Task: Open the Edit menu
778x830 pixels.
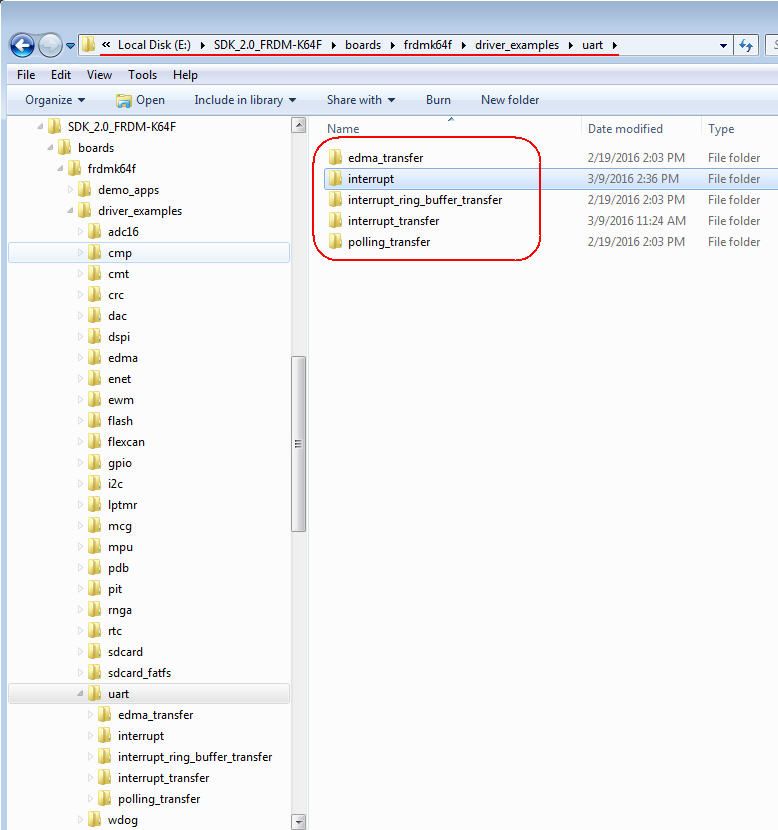Action: (x=61, y=75)
